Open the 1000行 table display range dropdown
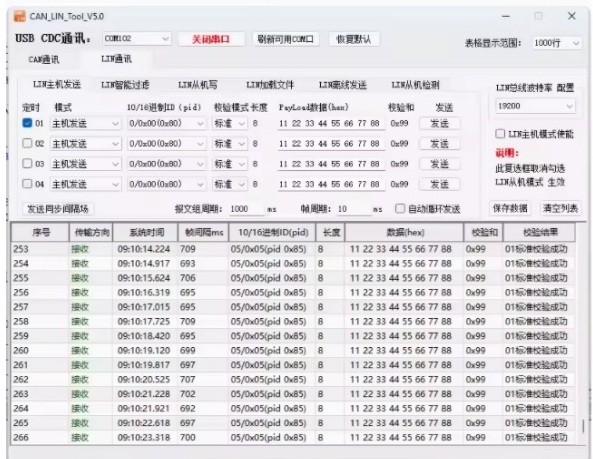The width and height of the screenshot is (593, 459). (x=556, y=43)
